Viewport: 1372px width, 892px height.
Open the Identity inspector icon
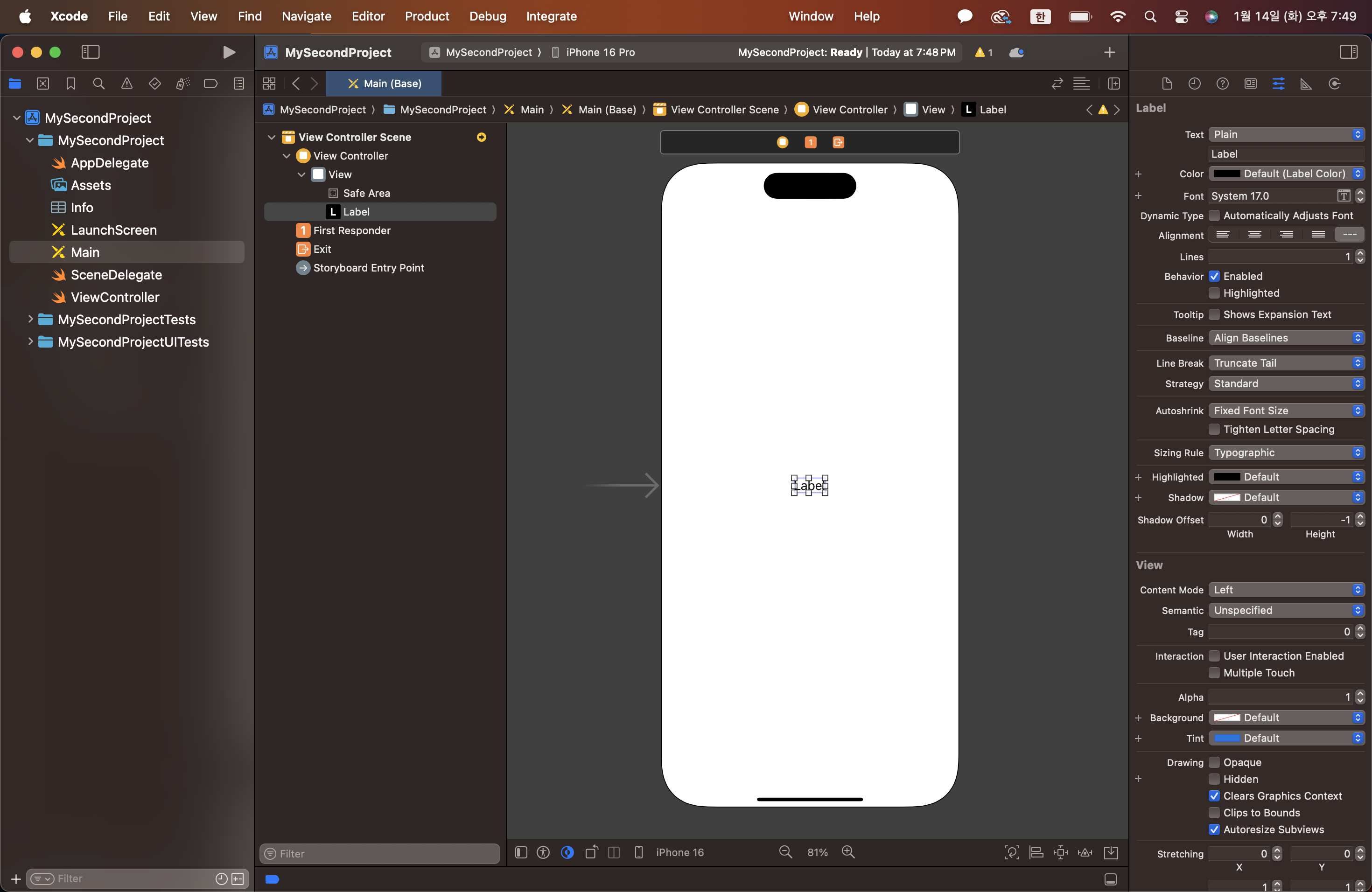coord(1250,84)
